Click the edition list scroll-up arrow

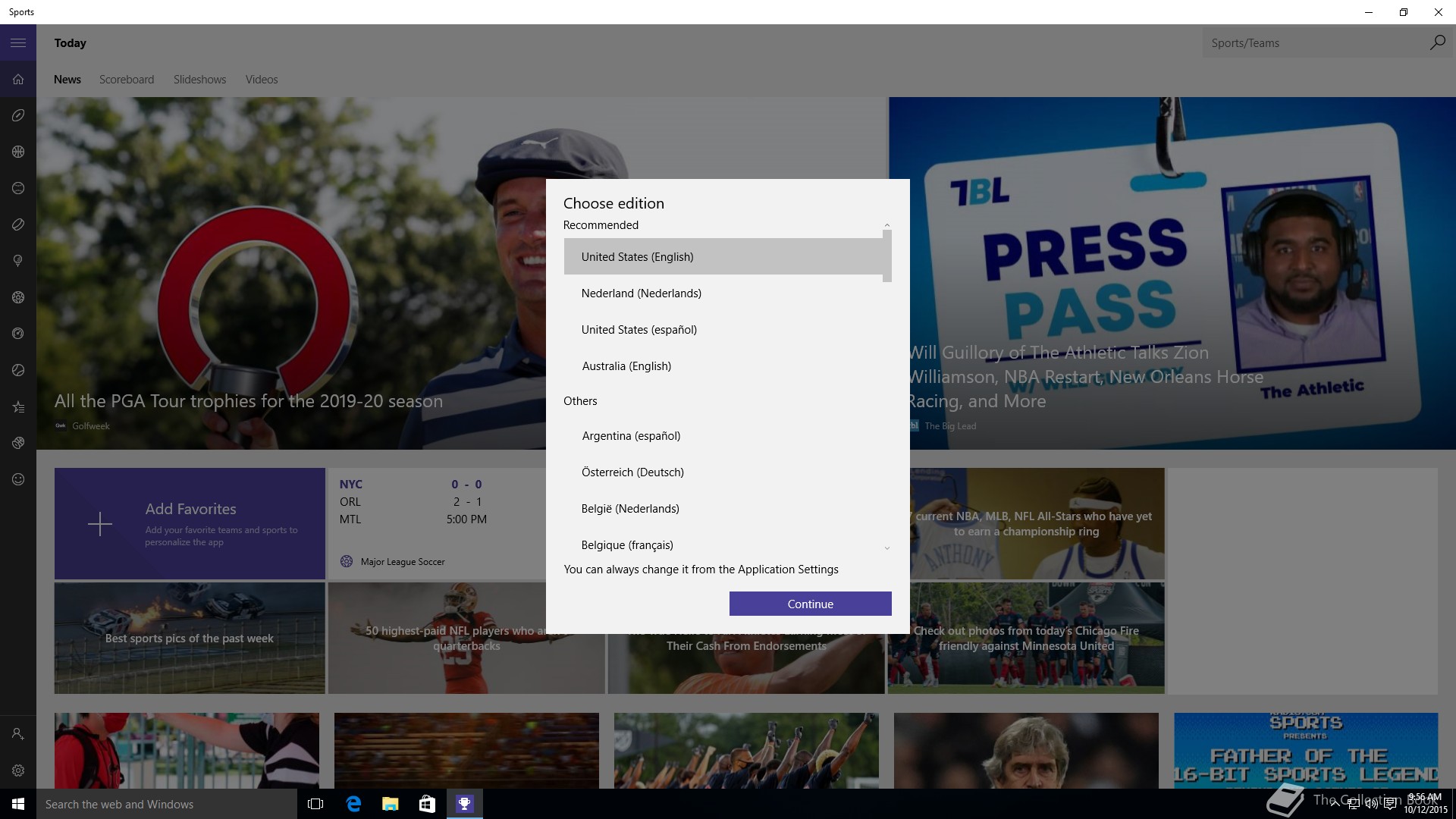pyautogui.click(x=887, y=225)
